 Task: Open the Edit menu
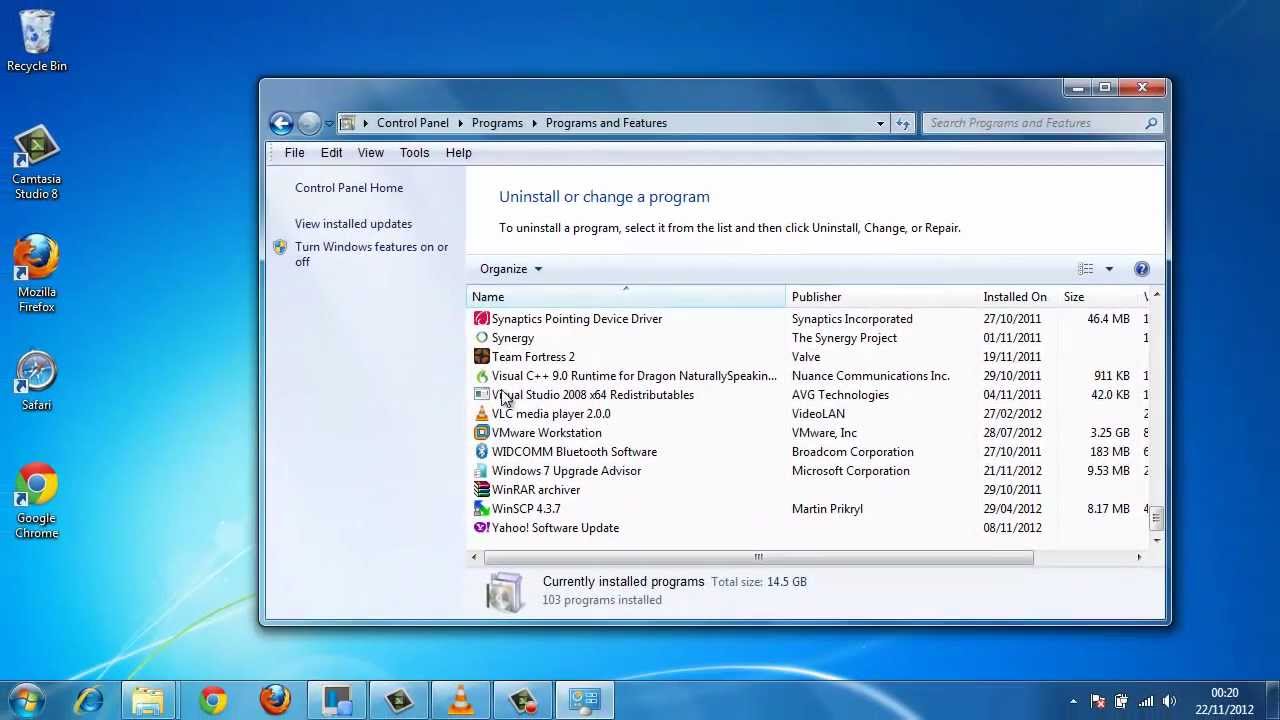click(331, 153)
